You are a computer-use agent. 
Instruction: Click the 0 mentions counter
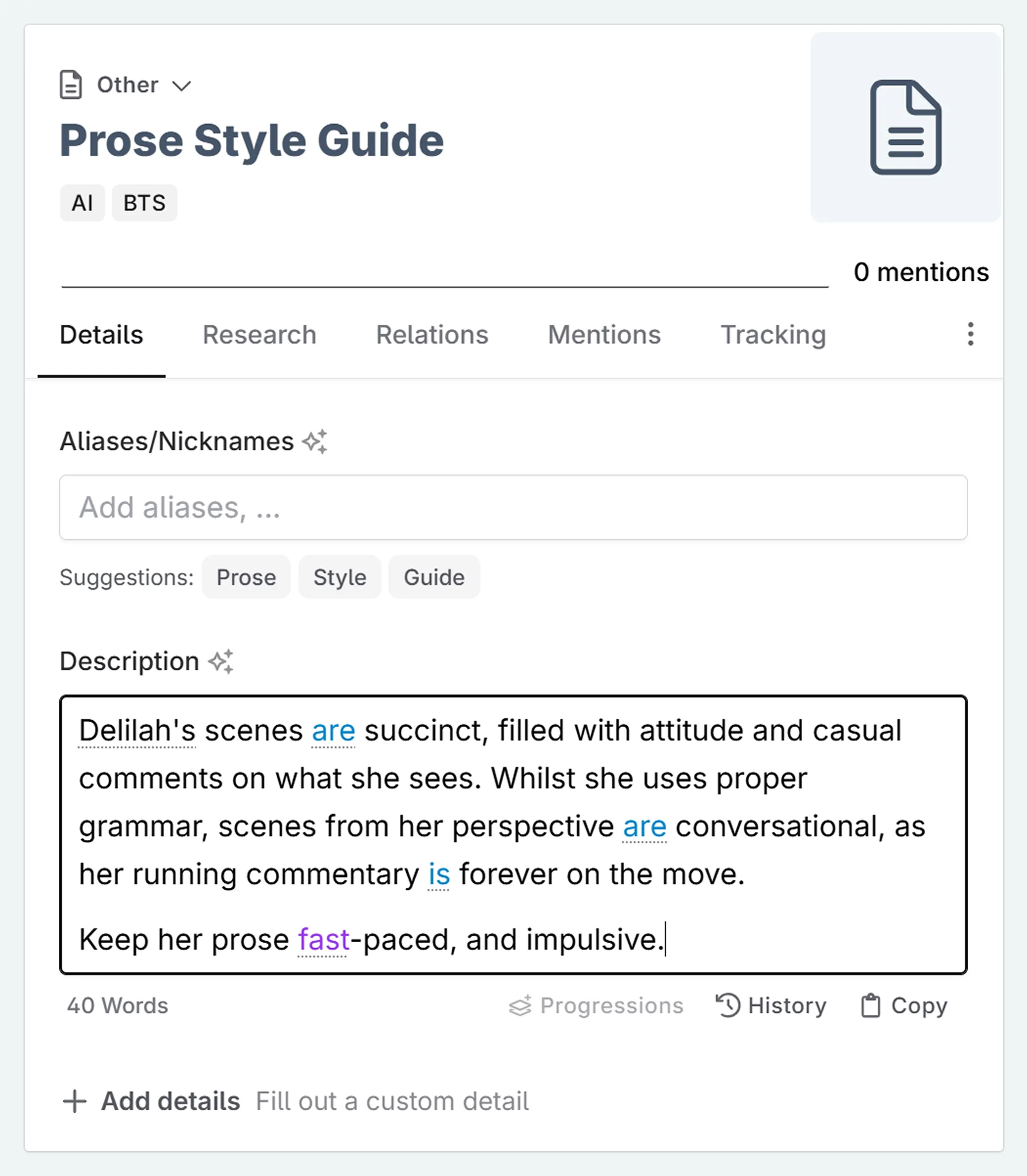pyautogui.click(x=921, y=272)
